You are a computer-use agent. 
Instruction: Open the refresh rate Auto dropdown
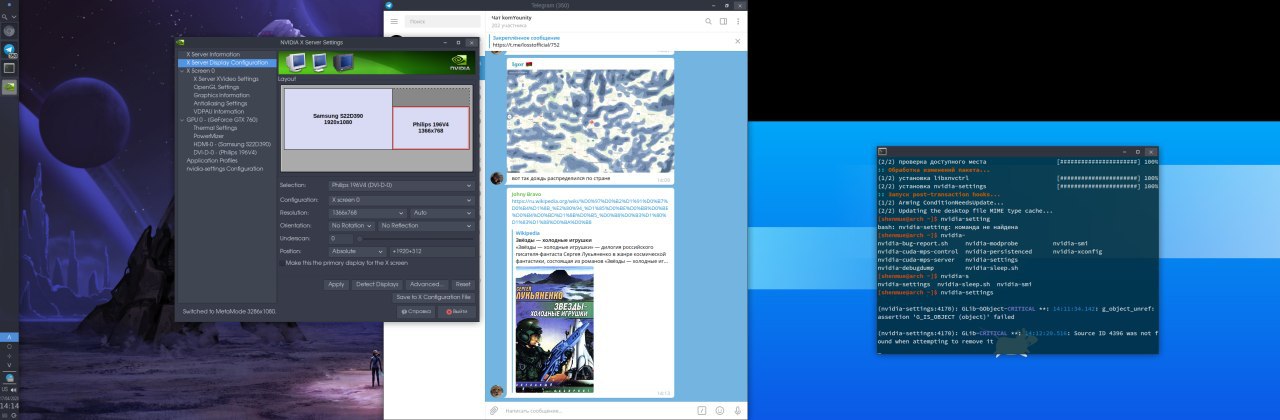point(442,212)
